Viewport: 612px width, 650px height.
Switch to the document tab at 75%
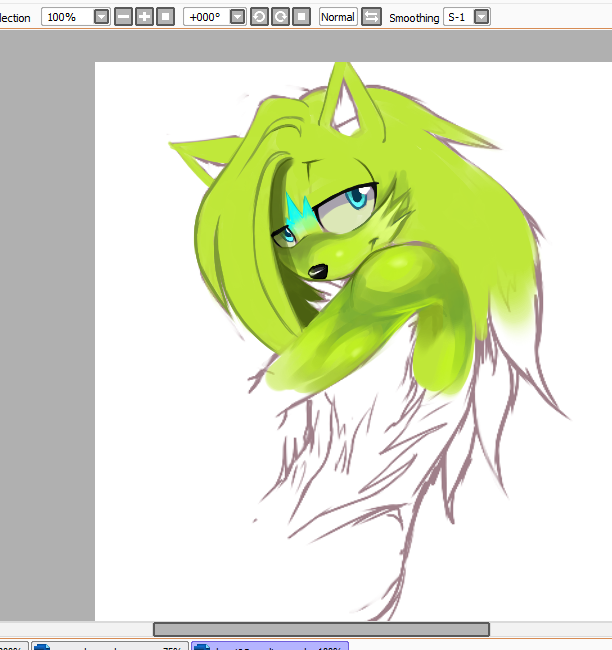pos(110,646)
